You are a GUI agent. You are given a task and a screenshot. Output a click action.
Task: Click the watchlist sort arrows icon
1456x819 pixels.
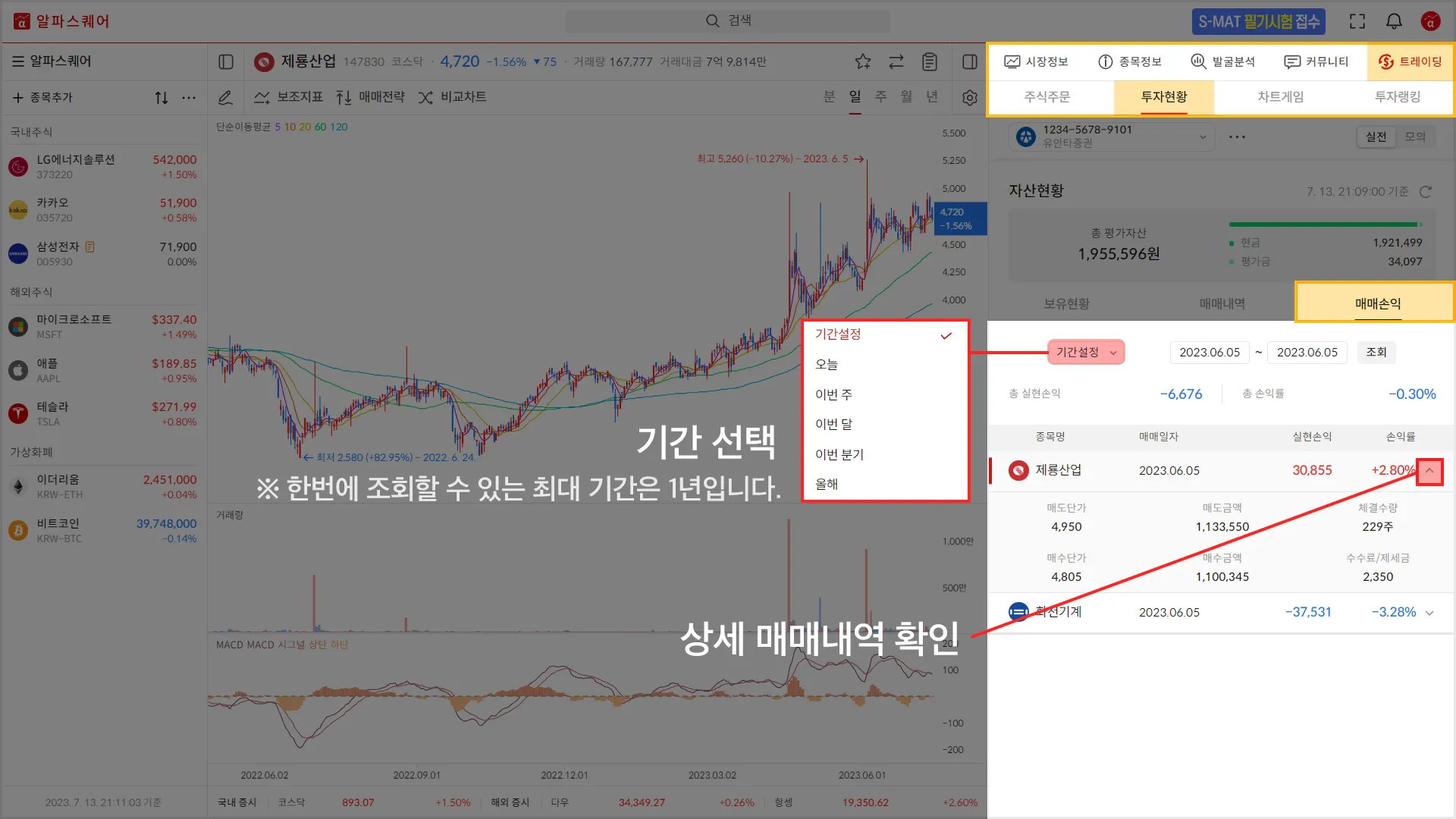(161, 98)
